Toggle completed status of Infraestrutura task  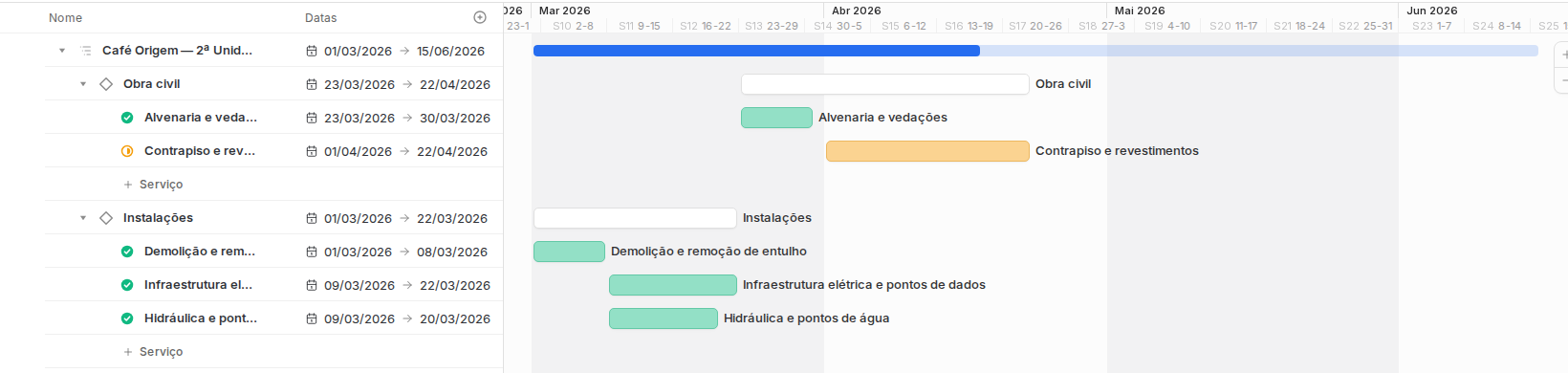tap(127, 285)
